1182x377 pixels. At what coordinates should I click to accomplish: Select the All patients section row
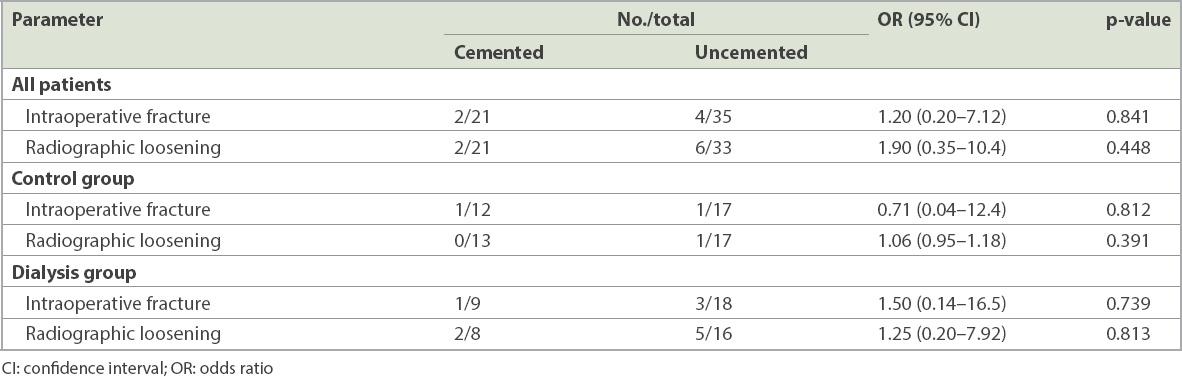591,84
